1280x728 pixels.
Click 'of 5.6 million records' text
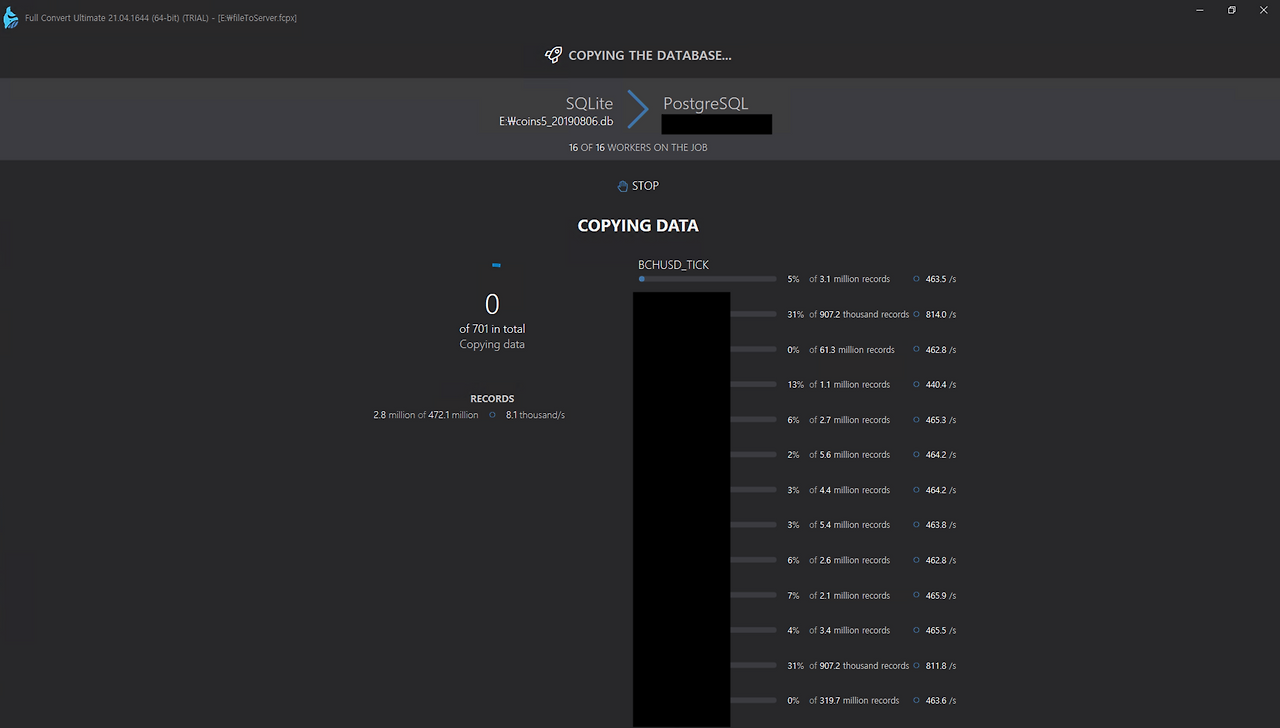pyautogui.click(x=849, y=454)
